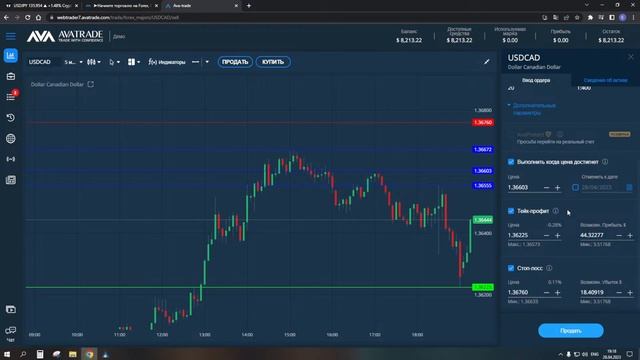Edit the order price field 1.36603
Screen dimensions: 640x360
524,187
